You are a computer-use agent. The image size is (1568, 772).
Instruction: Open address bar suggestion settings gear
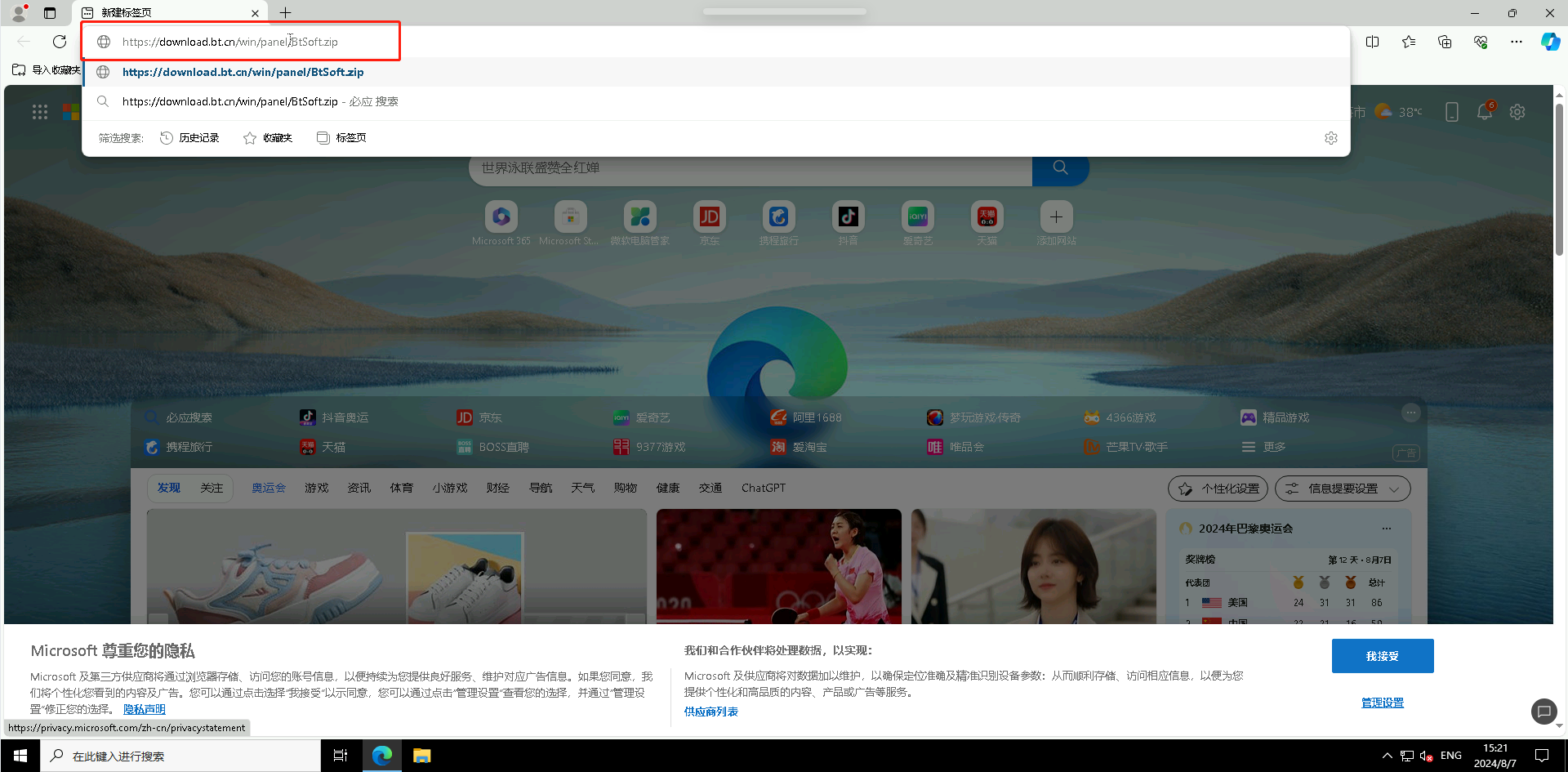pos(1331,138)
